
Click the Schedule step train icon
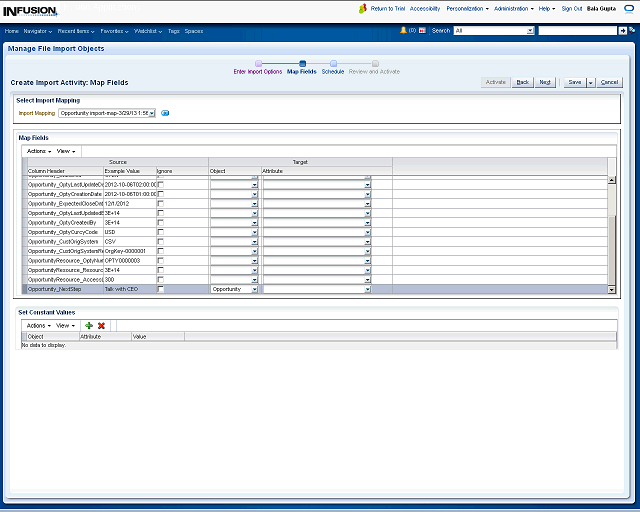coord(333,64)
